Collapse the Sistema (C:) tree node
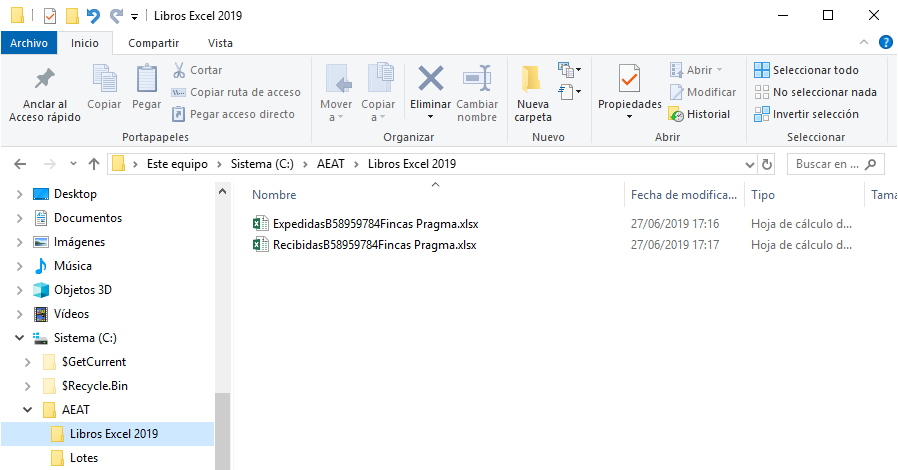Screen dimensions: 898x470 click(x=19, y=338)
